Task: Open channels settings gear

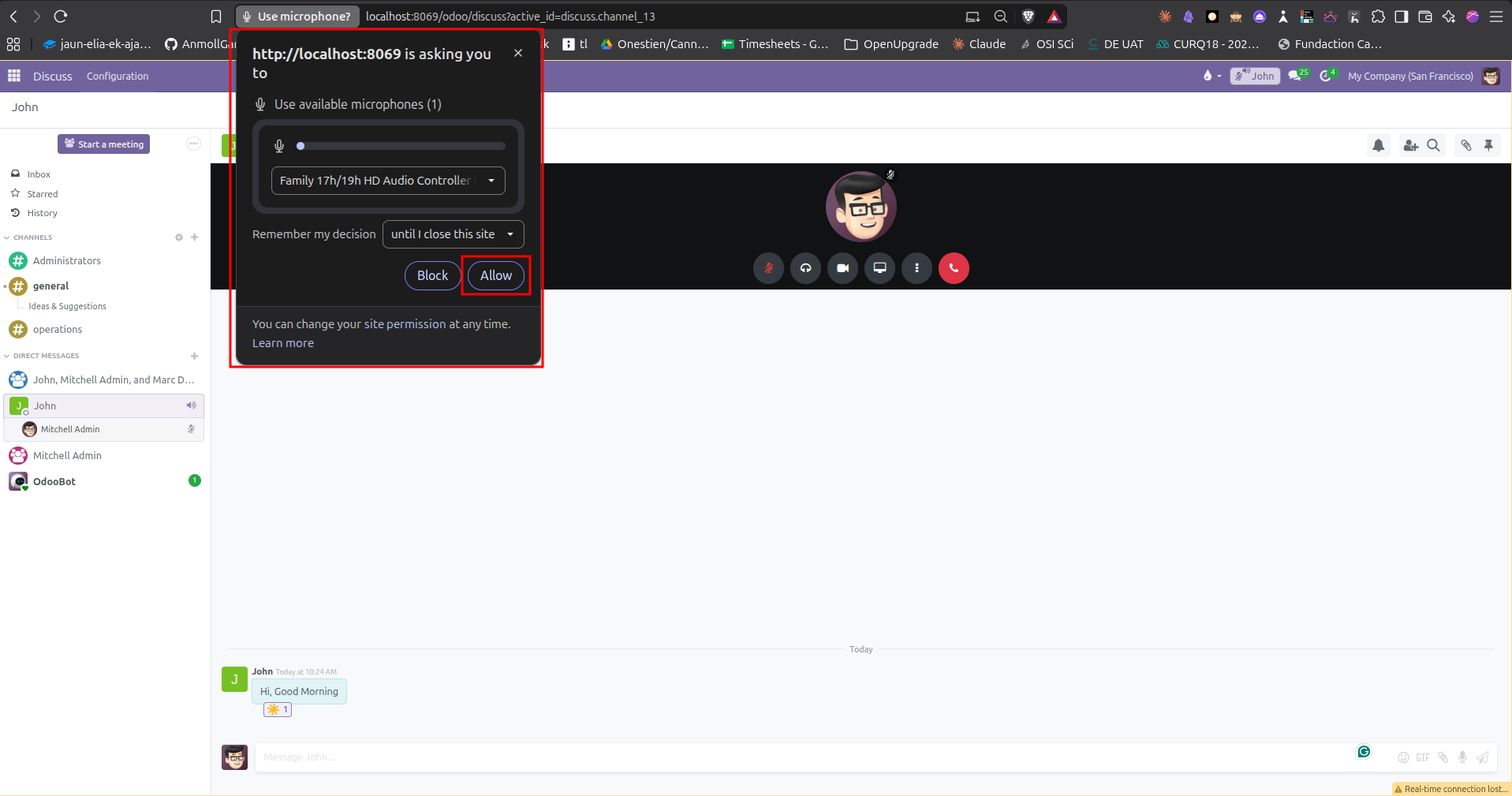Action: tap(179, 237)
